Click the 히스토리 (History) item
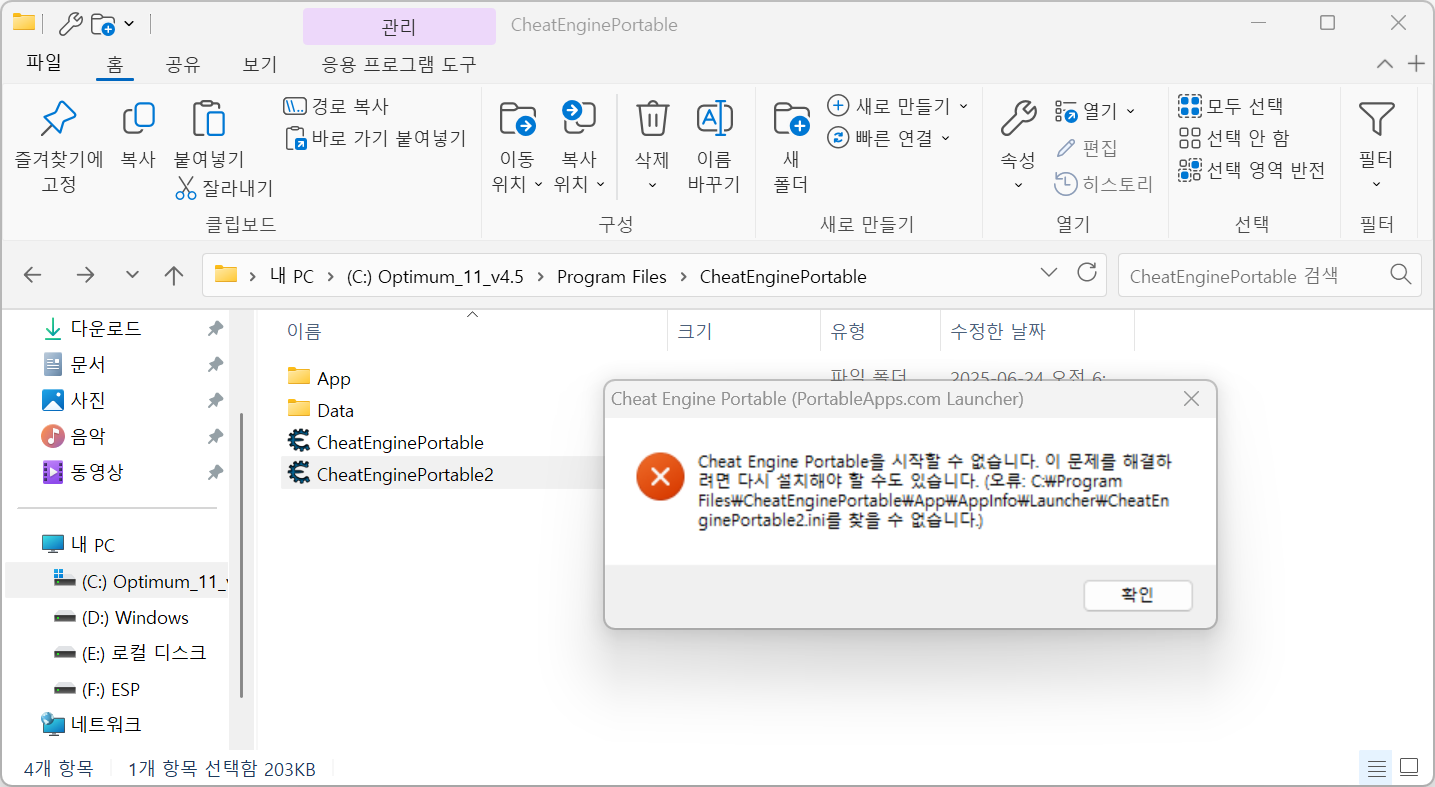 [x=1104, y=184]
